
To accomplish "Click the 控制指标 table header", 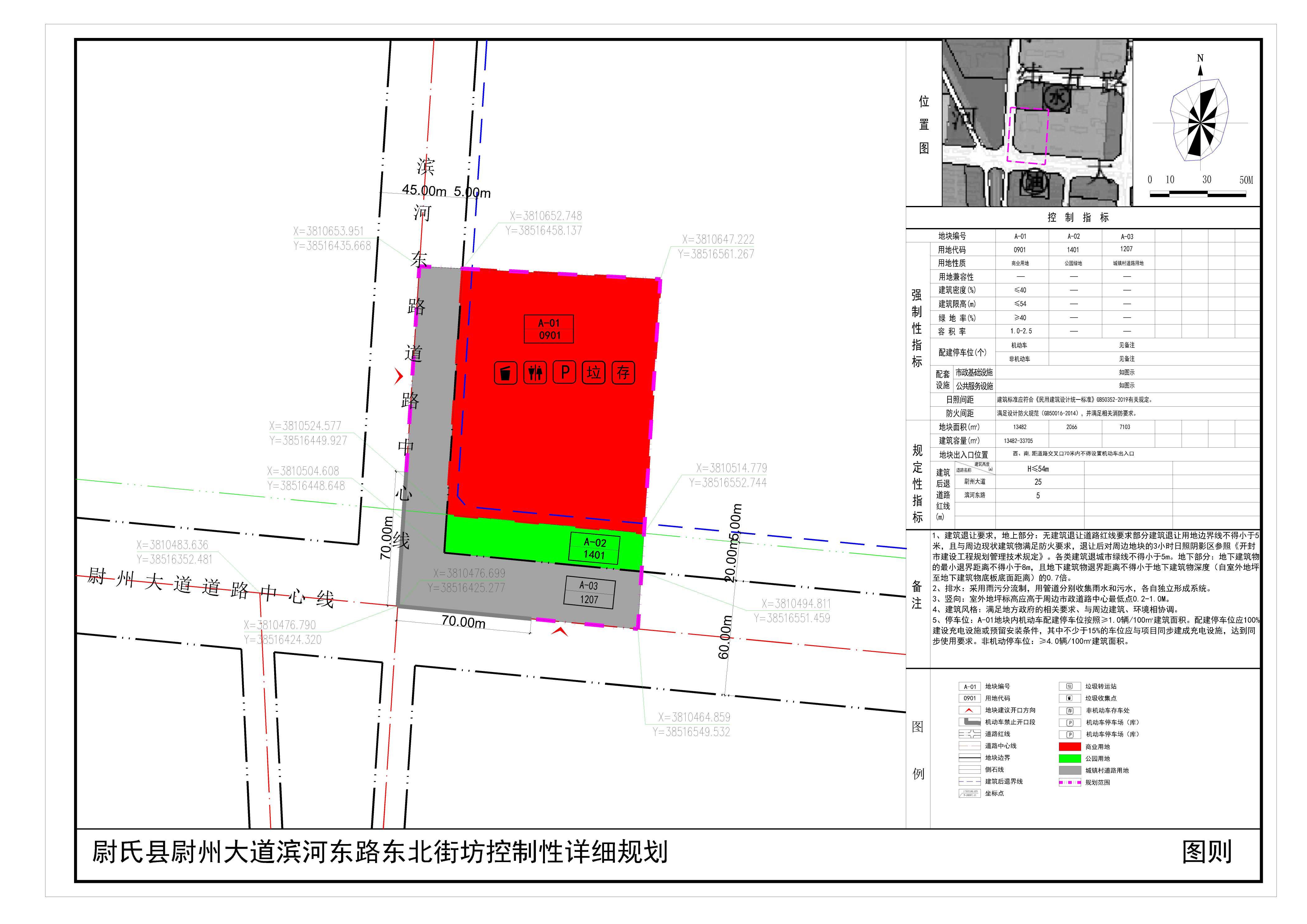I will (1078, 217).
